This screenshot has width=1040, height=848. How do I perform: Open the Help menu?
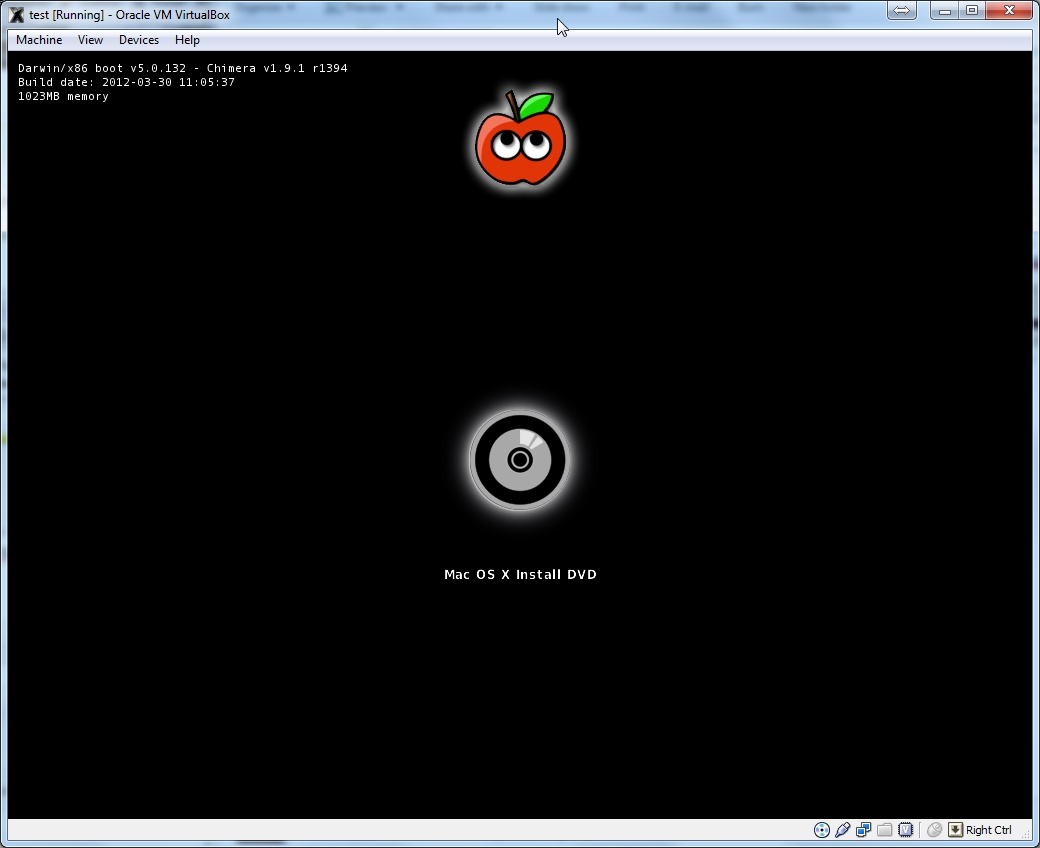tap(187, 40)
